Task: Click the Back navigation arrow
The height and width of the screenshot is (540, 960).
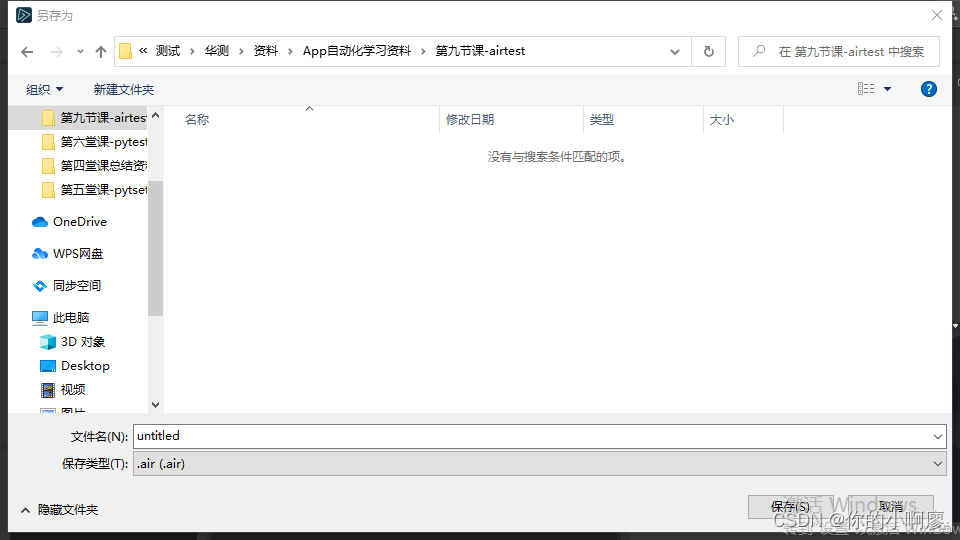Action: point(27,51)
